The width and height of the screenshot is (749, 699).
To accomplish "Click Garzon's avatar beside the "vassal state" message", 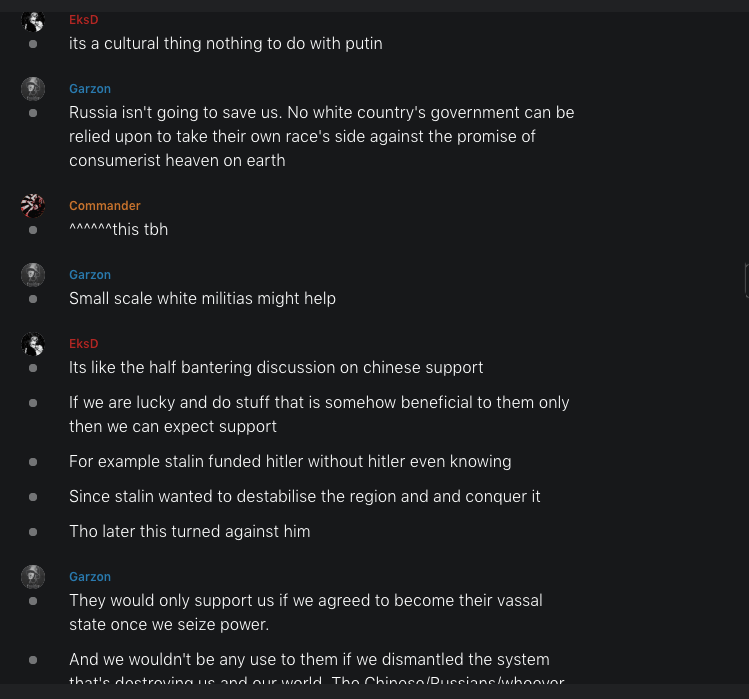I will pyautogui.click(x=33, y=577).
